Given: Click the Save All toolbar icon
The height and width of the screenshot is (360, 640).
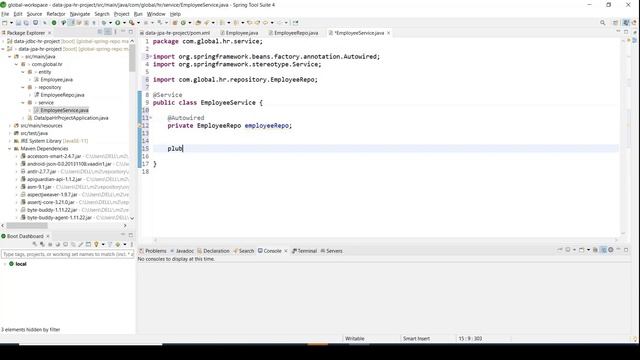Looking at the screenshot, I should 26,23.
